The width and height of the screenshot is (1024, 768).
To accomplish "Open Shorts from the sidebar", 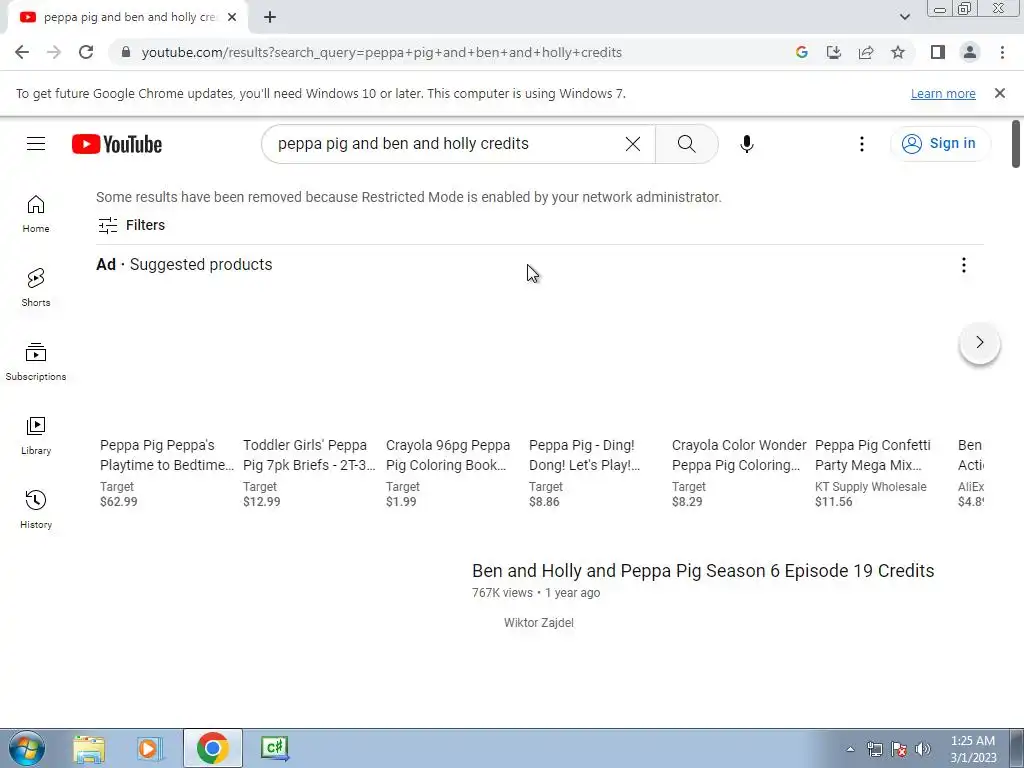I will point(36,287).
